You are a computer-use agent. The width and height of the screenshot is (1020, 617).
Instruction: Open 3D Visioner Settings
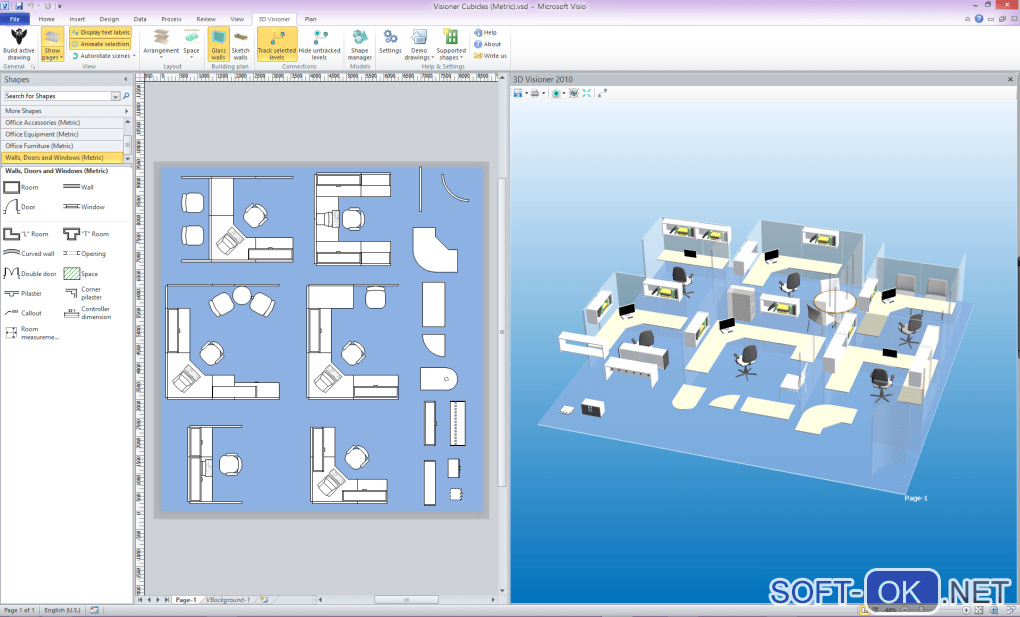(390, 42)
